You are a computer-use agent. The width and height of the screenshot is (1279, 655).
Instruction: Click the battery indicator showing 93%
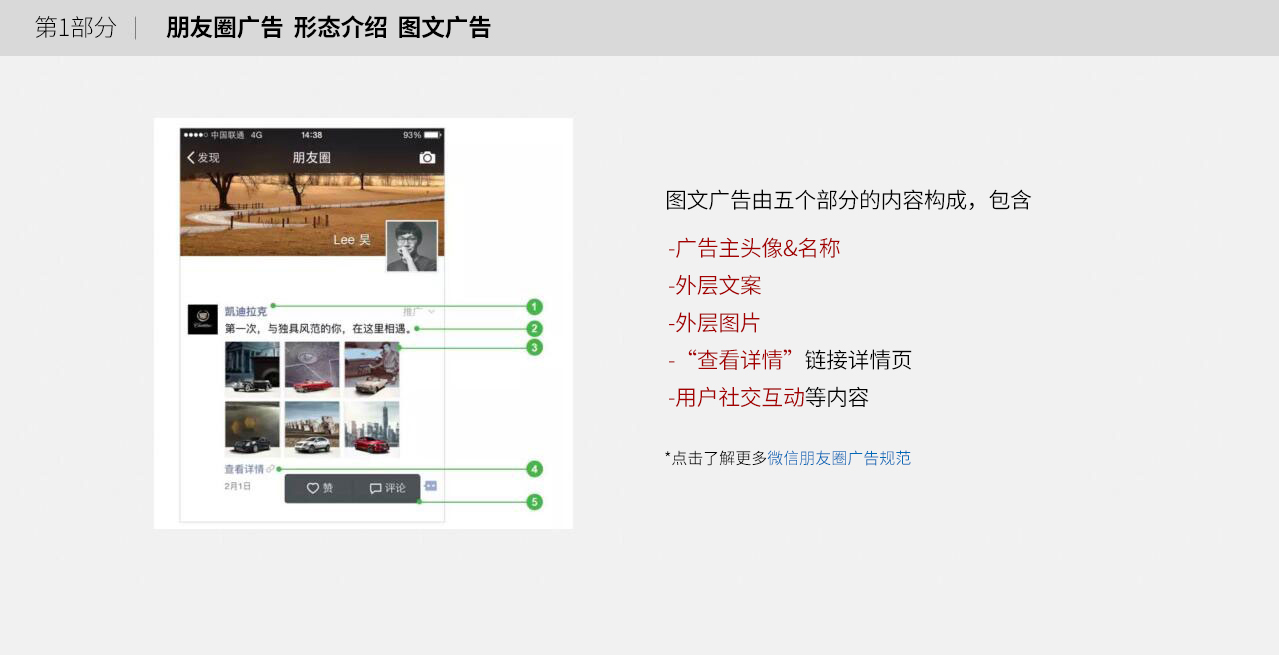421,134
